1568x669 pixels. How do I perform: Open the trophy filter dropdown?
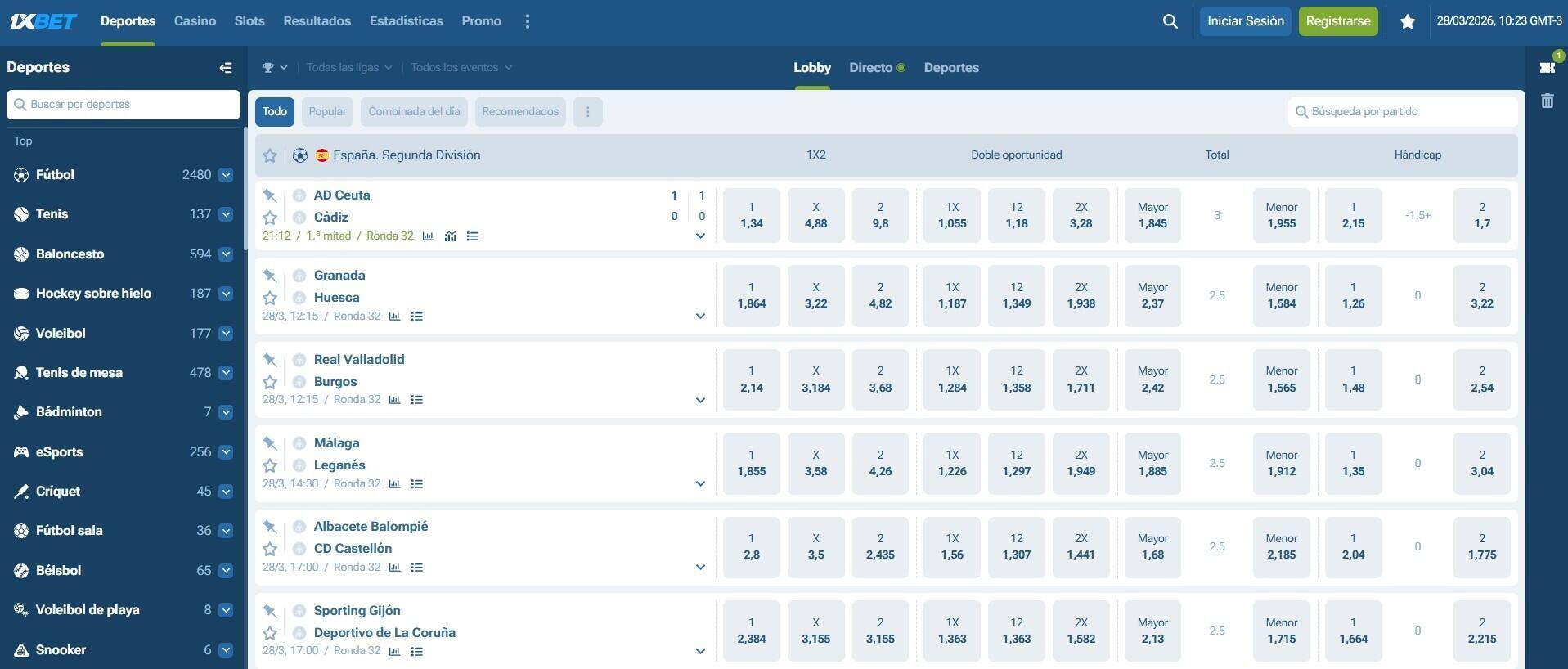[x=274, y=68]
